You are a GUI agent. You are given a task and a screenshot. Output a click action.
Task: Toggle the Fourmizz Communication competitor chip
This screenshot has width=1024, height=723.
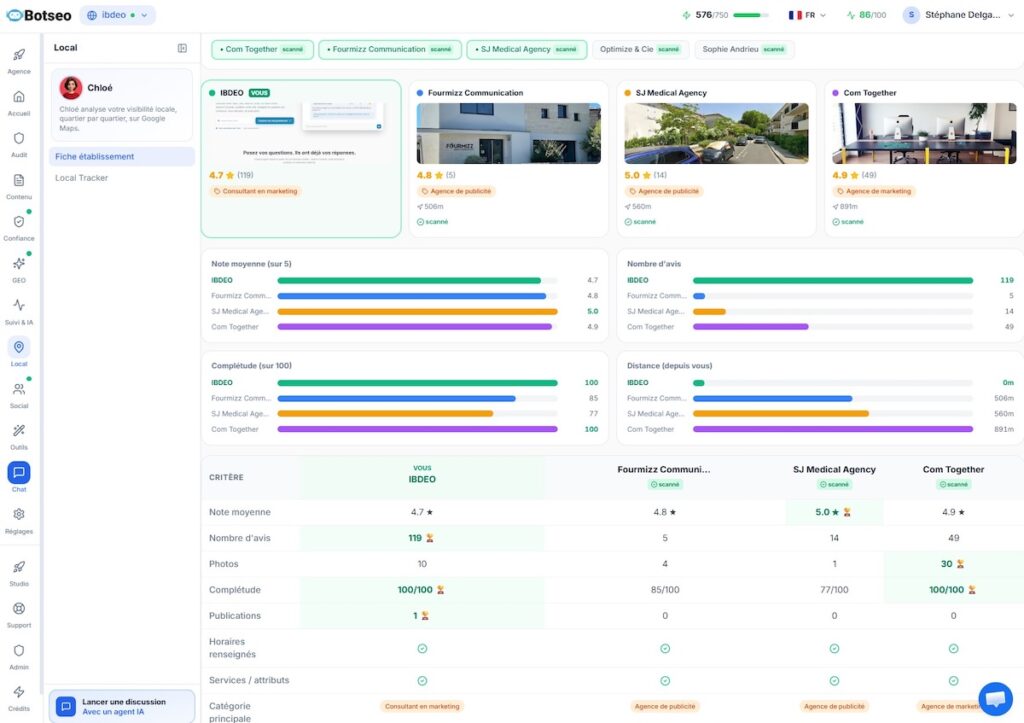coord(390,50)
